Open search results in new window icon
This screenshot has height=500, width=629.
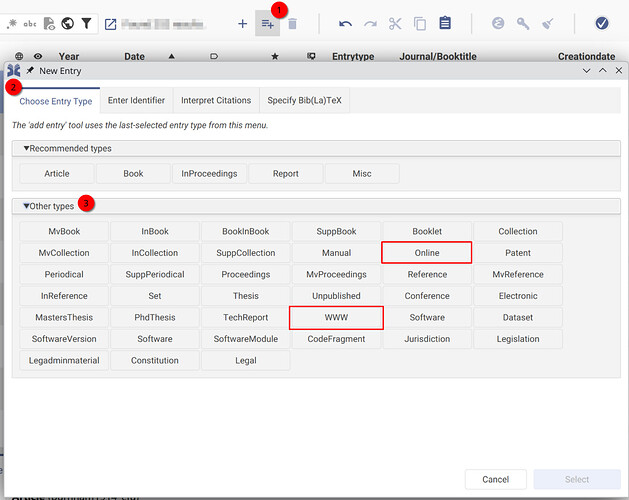coord(110,24)
